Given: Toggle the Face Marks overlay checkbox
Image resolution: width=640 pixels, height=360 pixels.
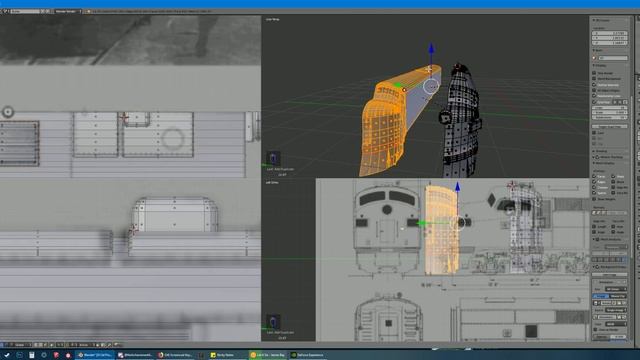Looking at the screenshot, I should coord(613,193).
